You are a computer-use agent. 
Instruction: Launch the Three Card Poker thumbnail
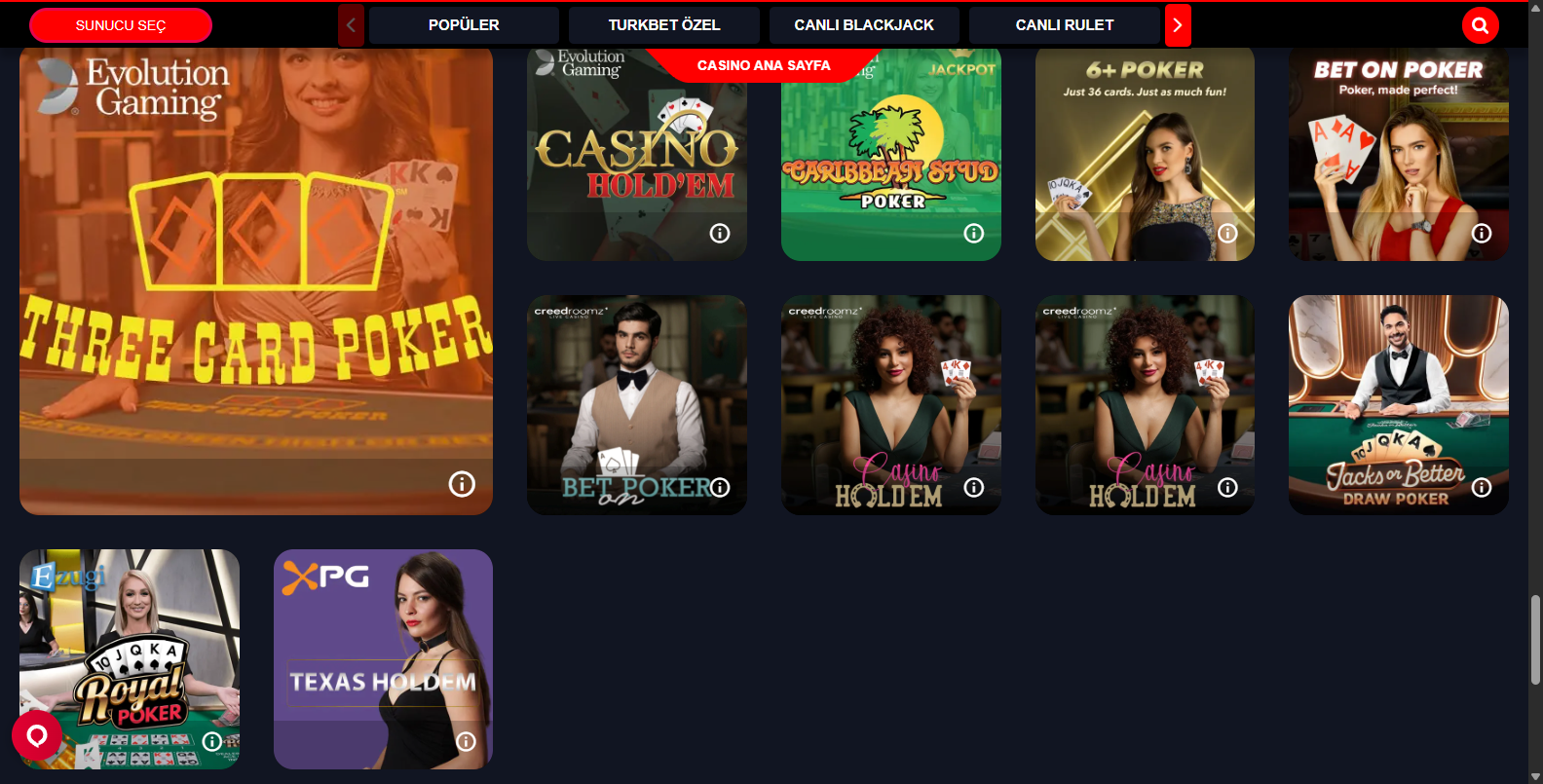pyautogui.click(x=256, y=280)
